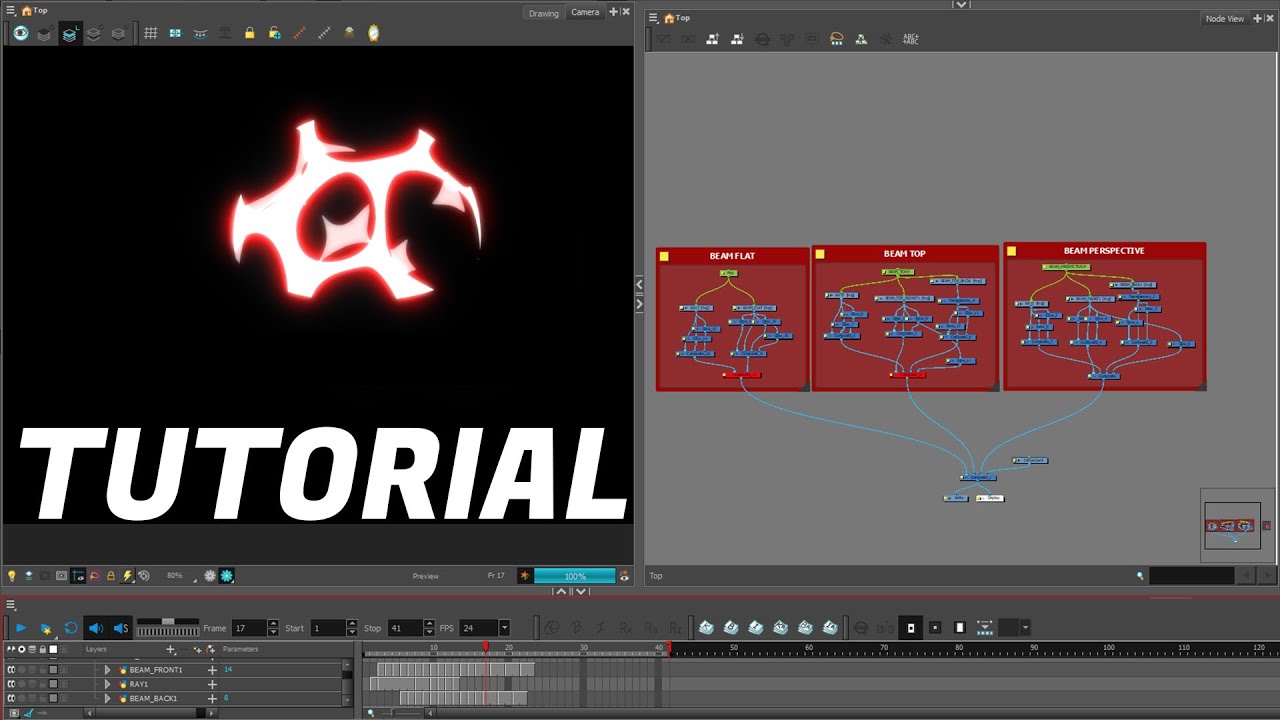
Task: Click the Play button in timeline
Action: click(x=21, y=628)
